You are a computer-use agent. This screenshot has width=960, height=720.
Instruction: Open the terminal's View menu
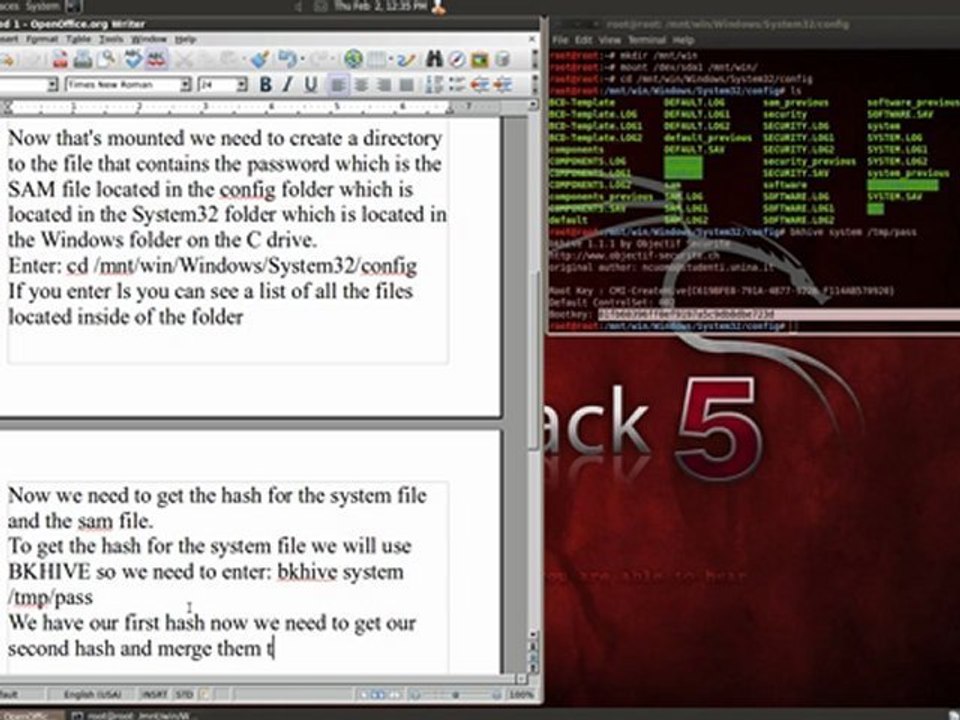pyautogui.click(x=609, y=40)
